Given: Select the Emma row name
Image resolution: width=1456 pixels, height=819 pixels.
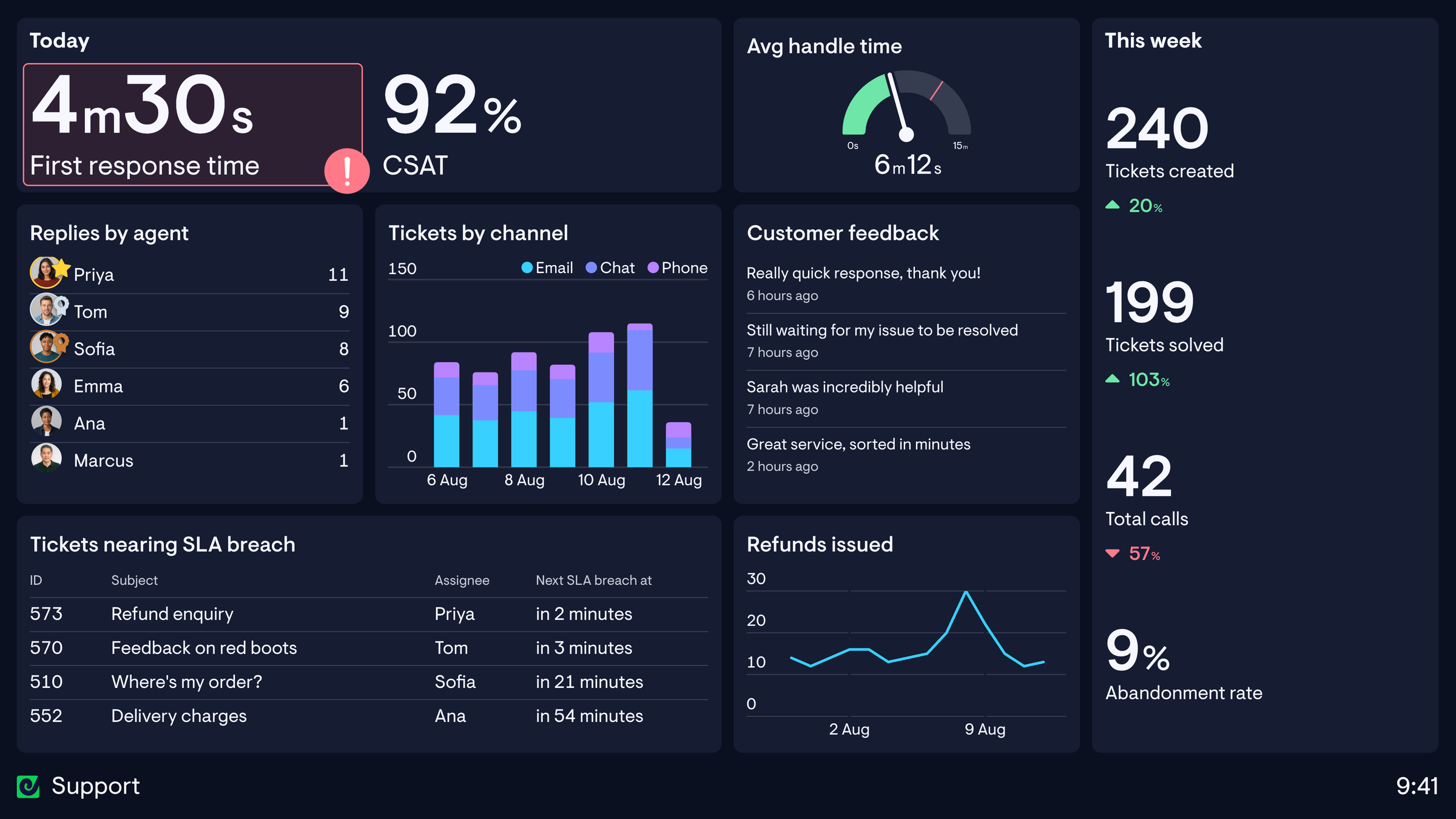Looking at the screenshot, I should coord(98,386).
